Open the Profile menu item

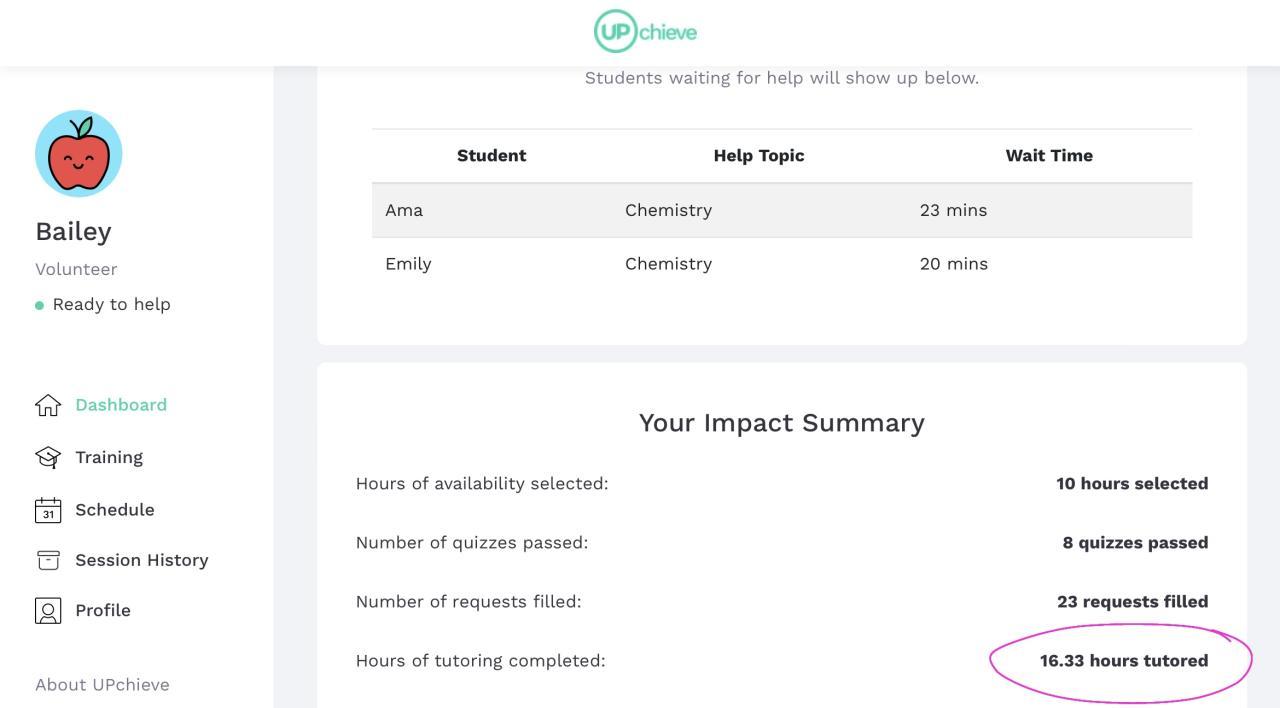[103, 611]
